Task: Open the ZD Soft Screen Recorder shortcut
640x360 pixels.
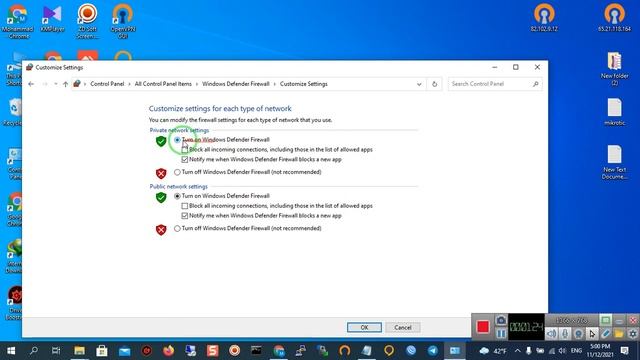Action: tap(87, 21)
